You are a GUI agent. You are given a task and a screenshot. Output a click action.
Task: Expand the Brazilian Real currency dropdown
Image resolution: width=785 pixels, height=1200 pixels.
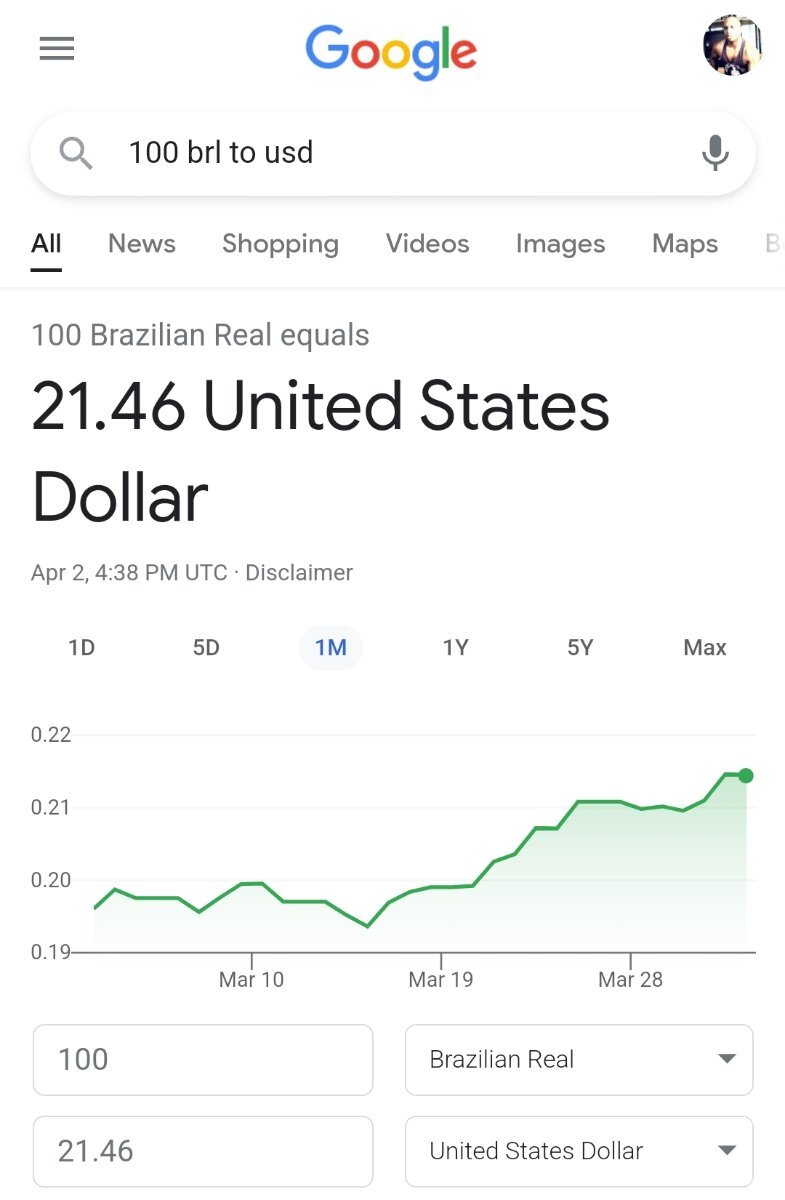pyautogui.click(x=579, y=1059)
